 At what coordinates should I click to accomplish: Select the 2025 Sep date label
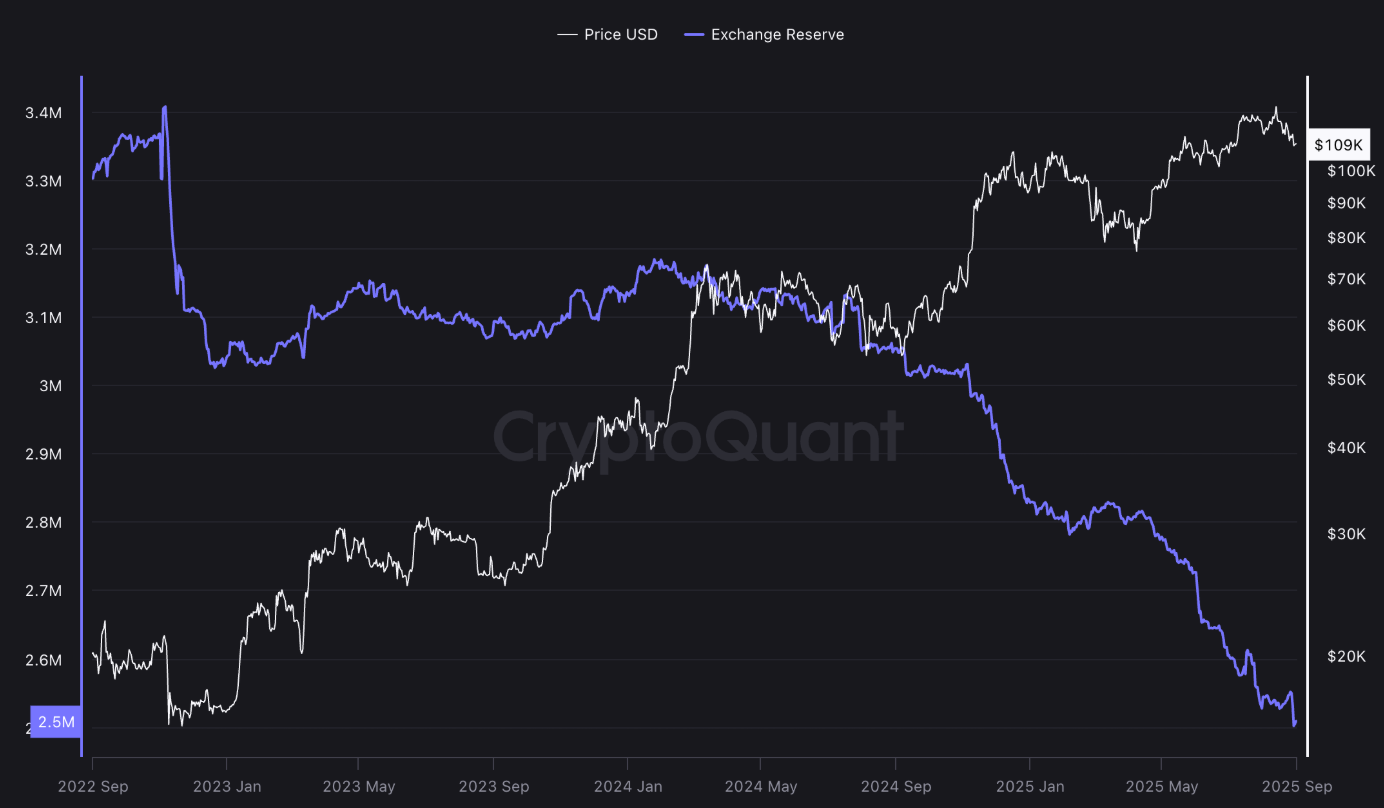coord(1296,787)
